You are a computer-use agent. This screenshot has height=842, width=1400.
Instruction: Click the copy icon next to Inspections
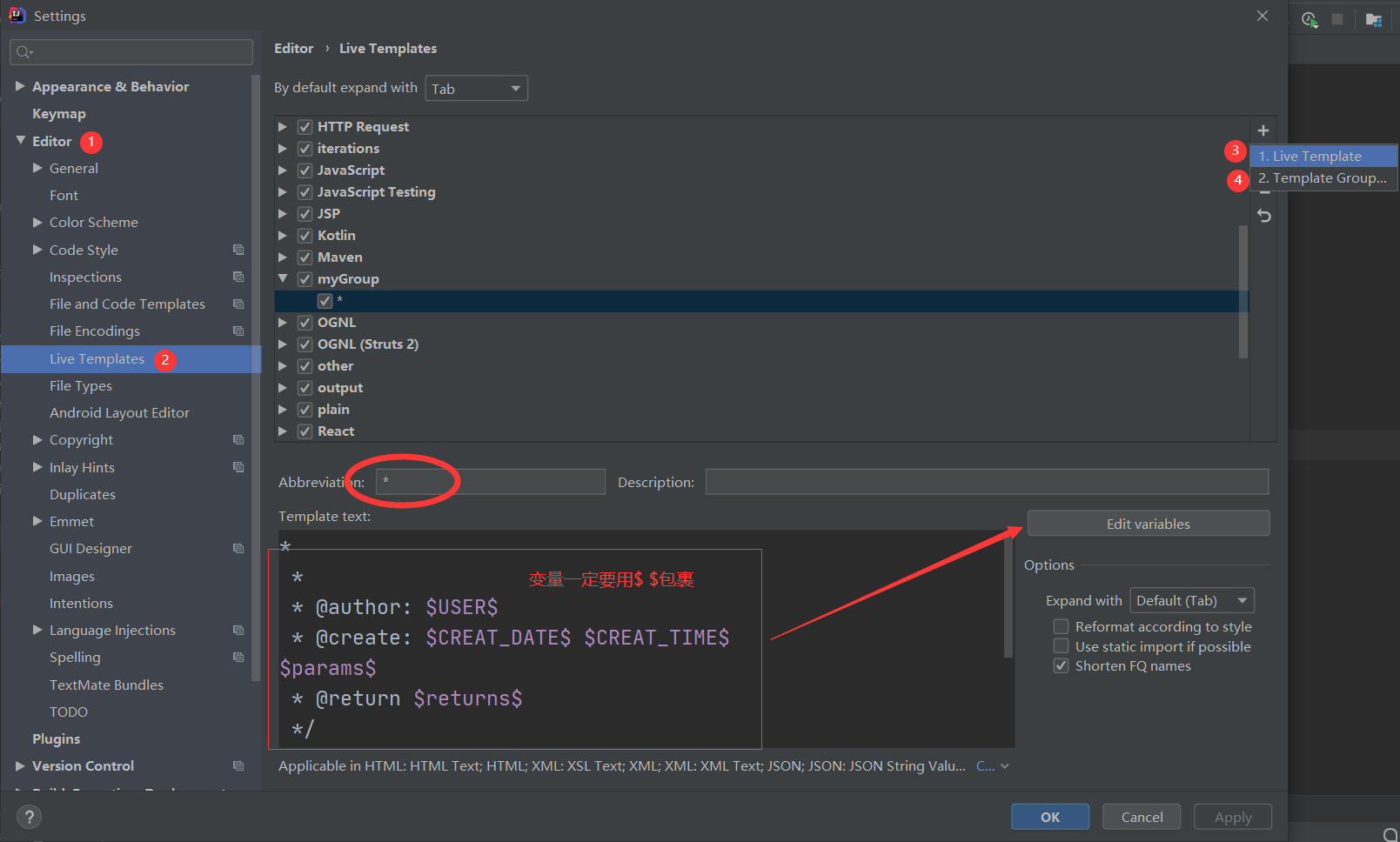coord(238,277)
